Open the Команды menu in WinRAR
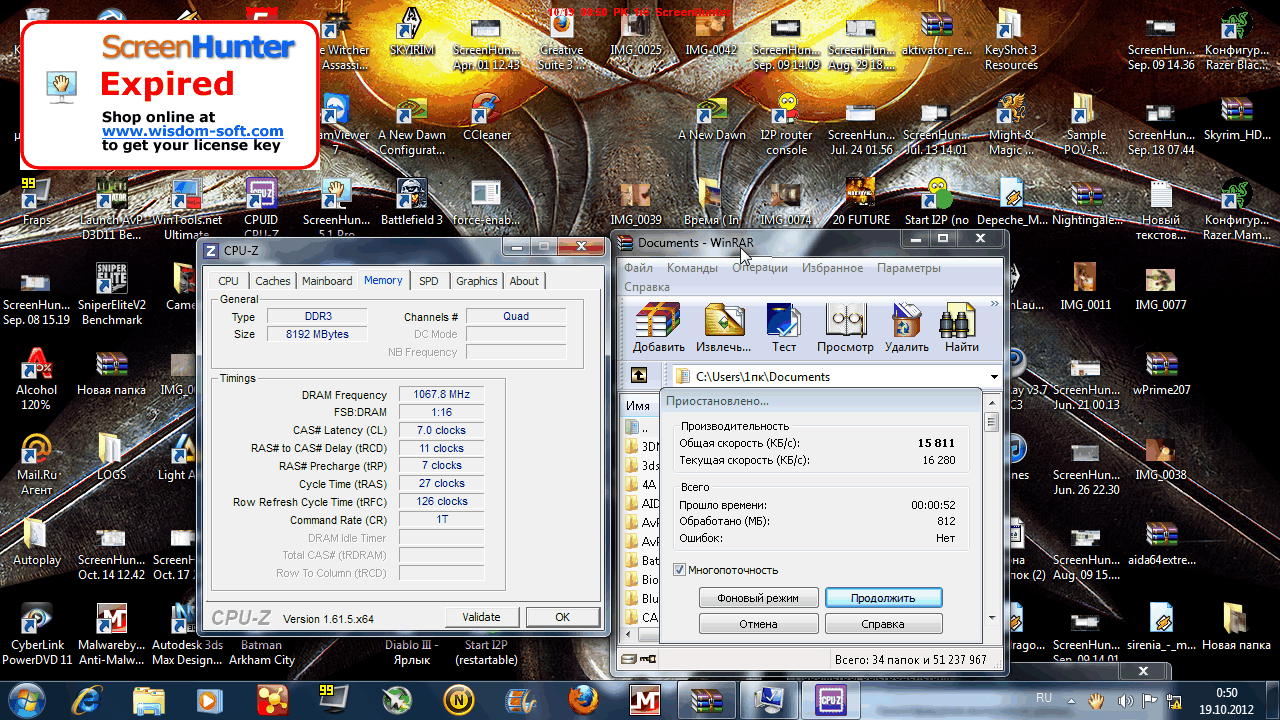This screenshot has height=720, width=1280. 692,268
